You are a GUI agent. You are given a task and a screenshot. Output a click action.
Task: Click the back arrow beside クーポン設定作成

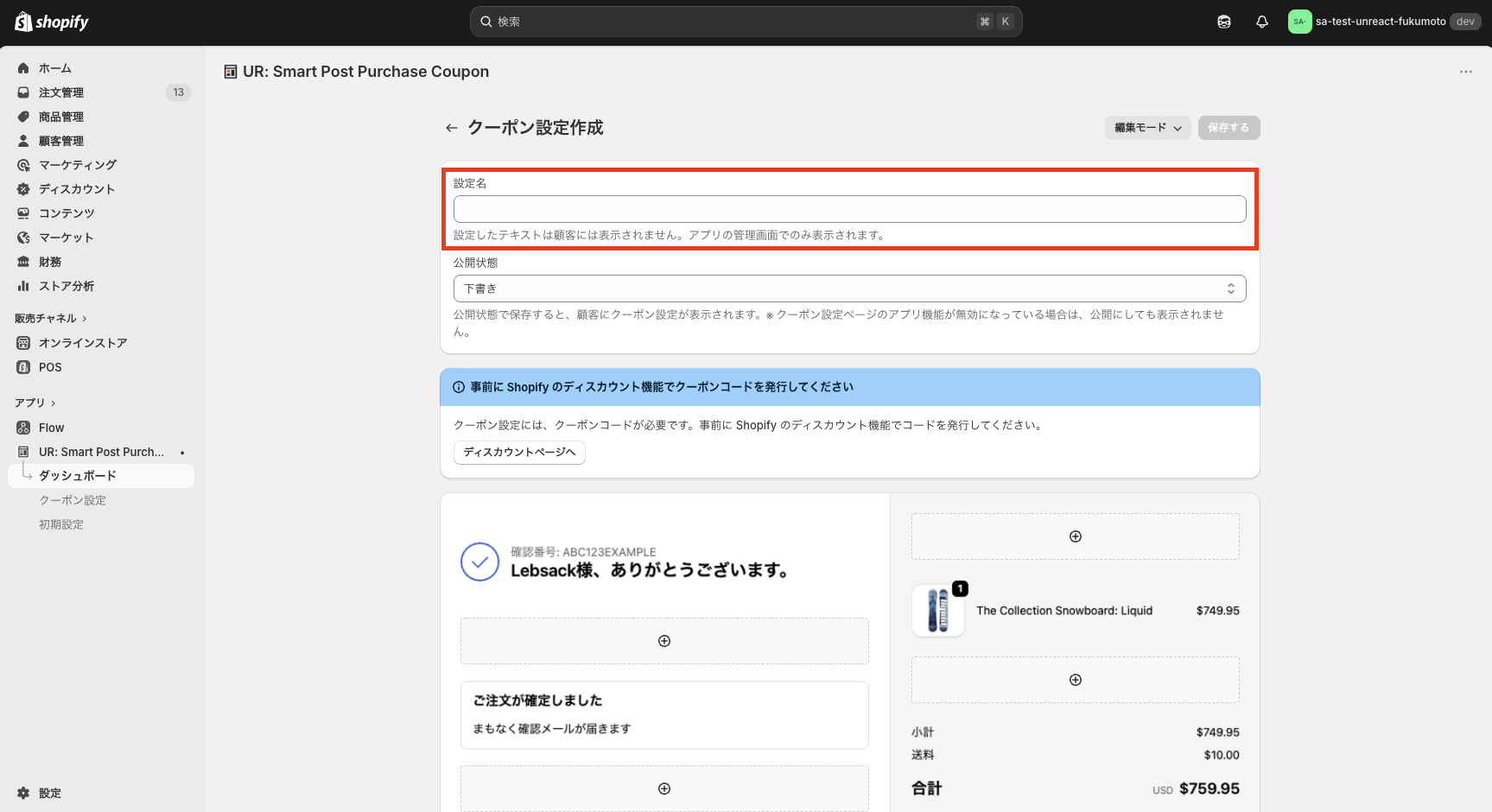(x=451, y=128)
